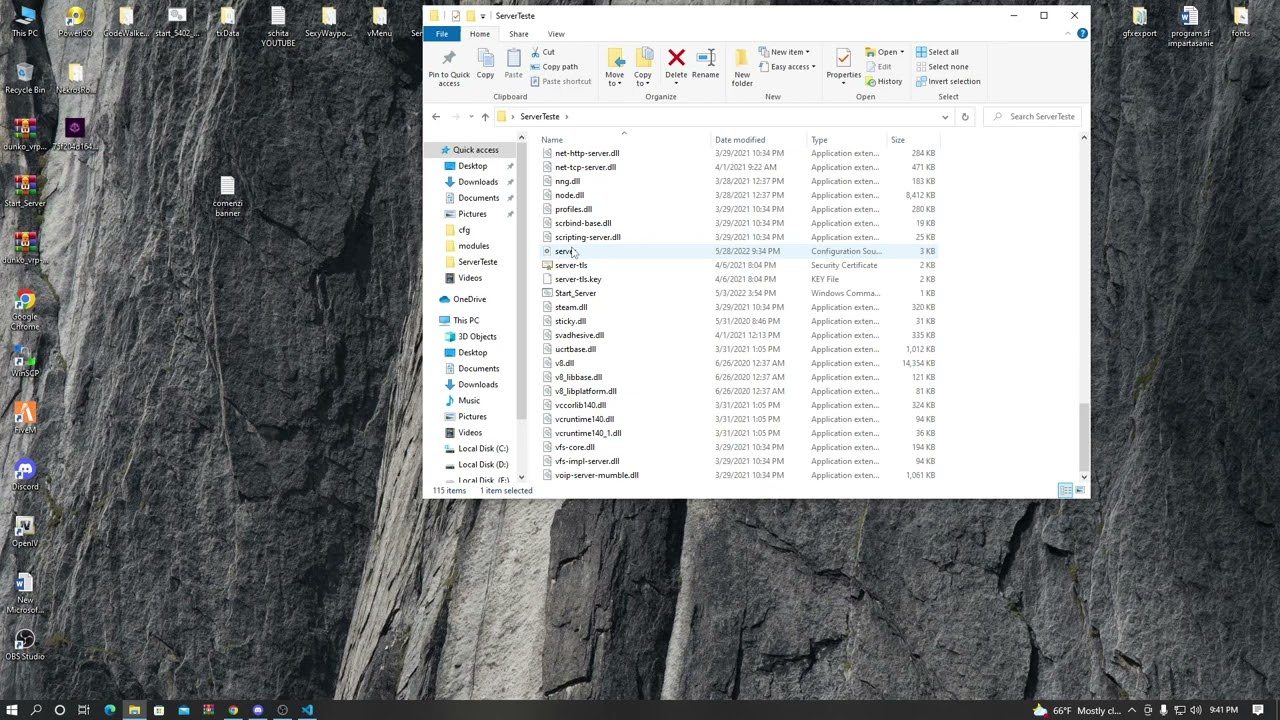The height and width of the screenshot is (720, 1280).
Task: Select the server-tls.key file
Action: coord(578,279)
